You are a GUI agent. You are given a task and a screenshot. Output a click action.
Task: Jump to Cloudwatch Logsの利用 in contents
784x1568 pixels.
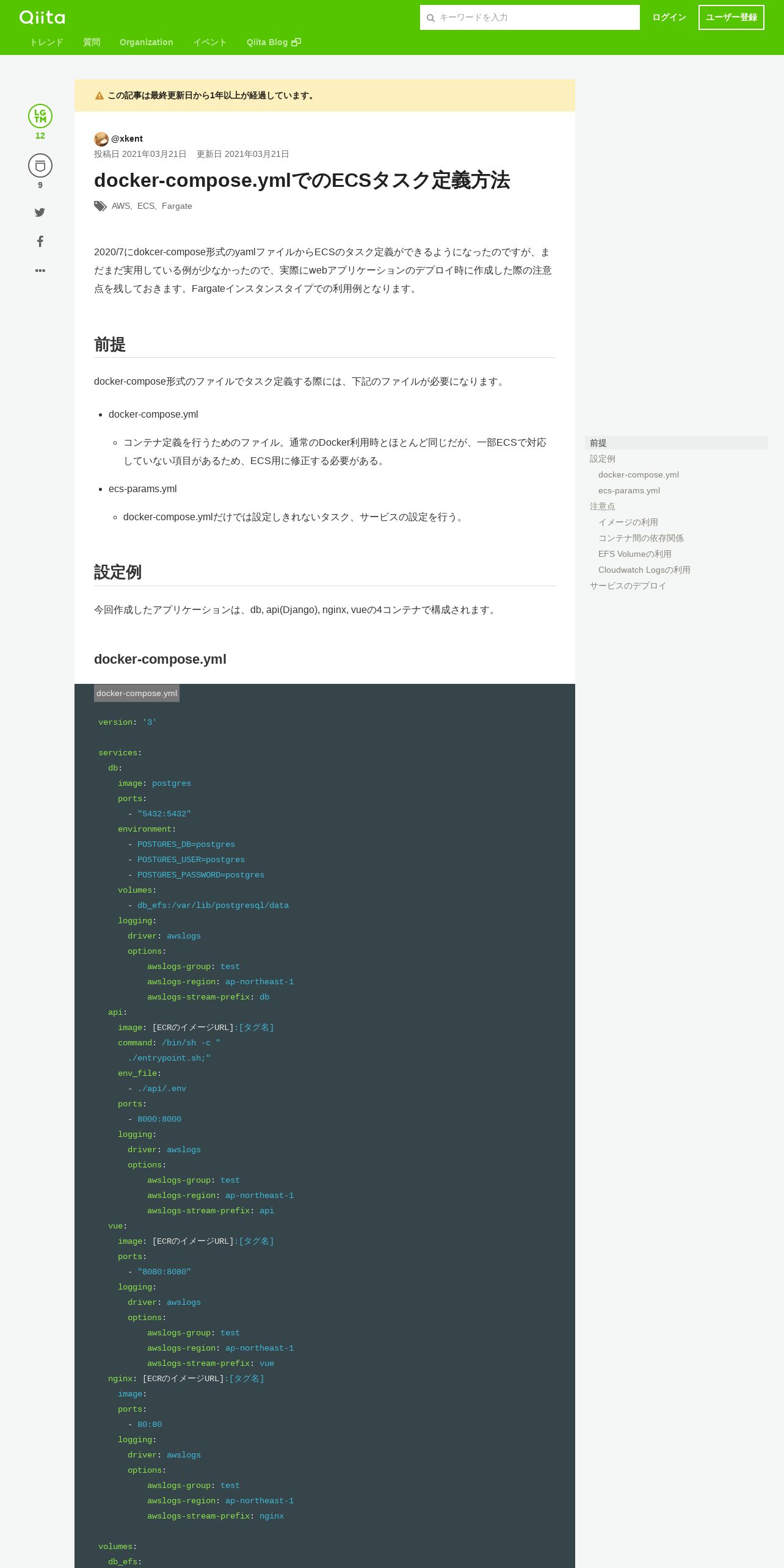tap(644, 570)
